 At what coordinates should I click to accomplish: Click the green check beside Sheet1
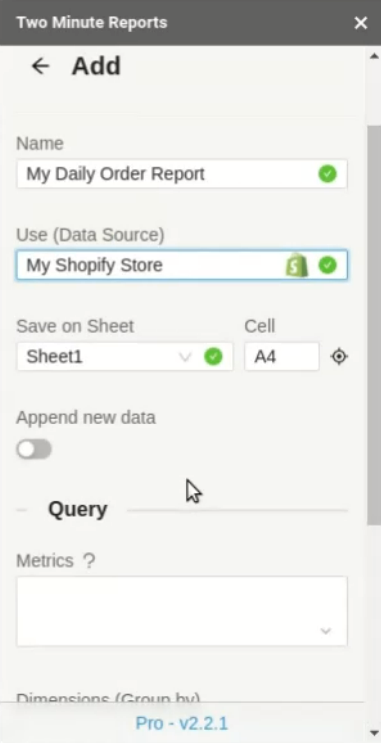click(x=213, y=356)
